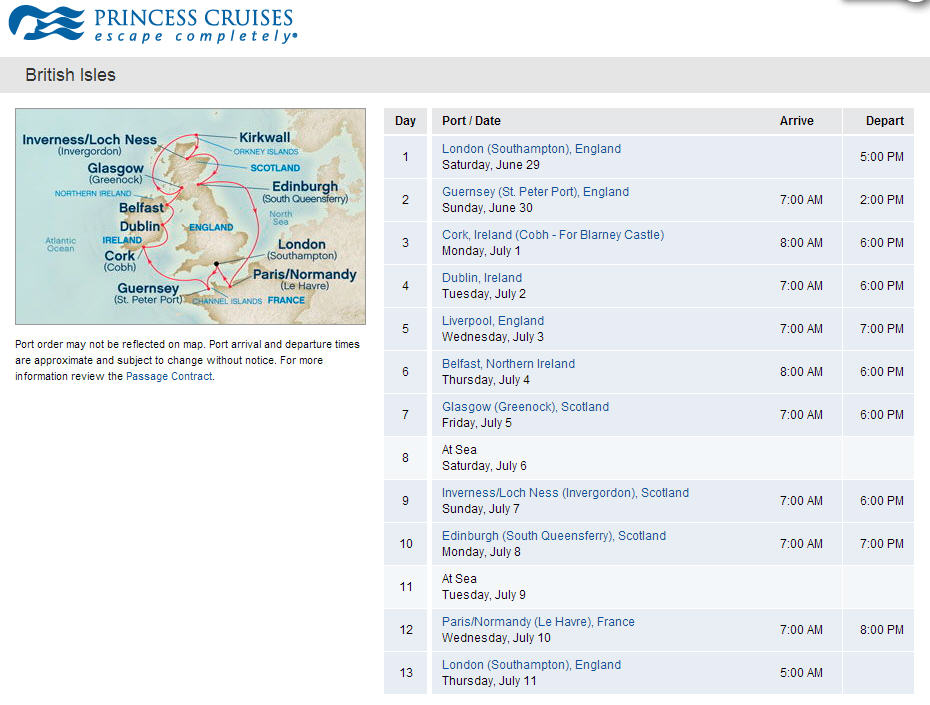Click the Kirkwall label on the map
The width and height of the screenshot is (930, 705).
[264, 137]
